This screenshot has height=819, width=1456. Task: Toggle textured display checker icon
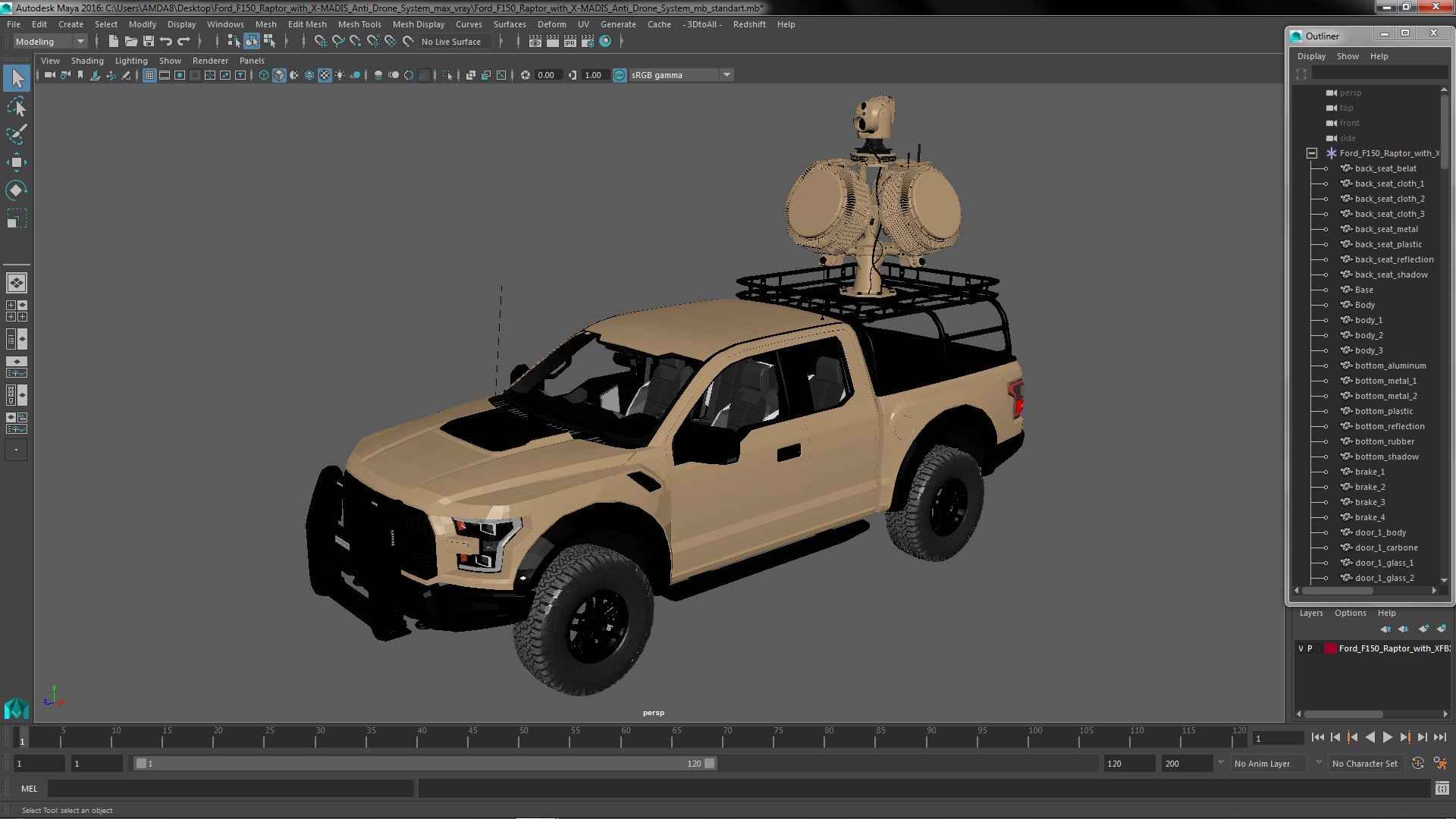325,75
